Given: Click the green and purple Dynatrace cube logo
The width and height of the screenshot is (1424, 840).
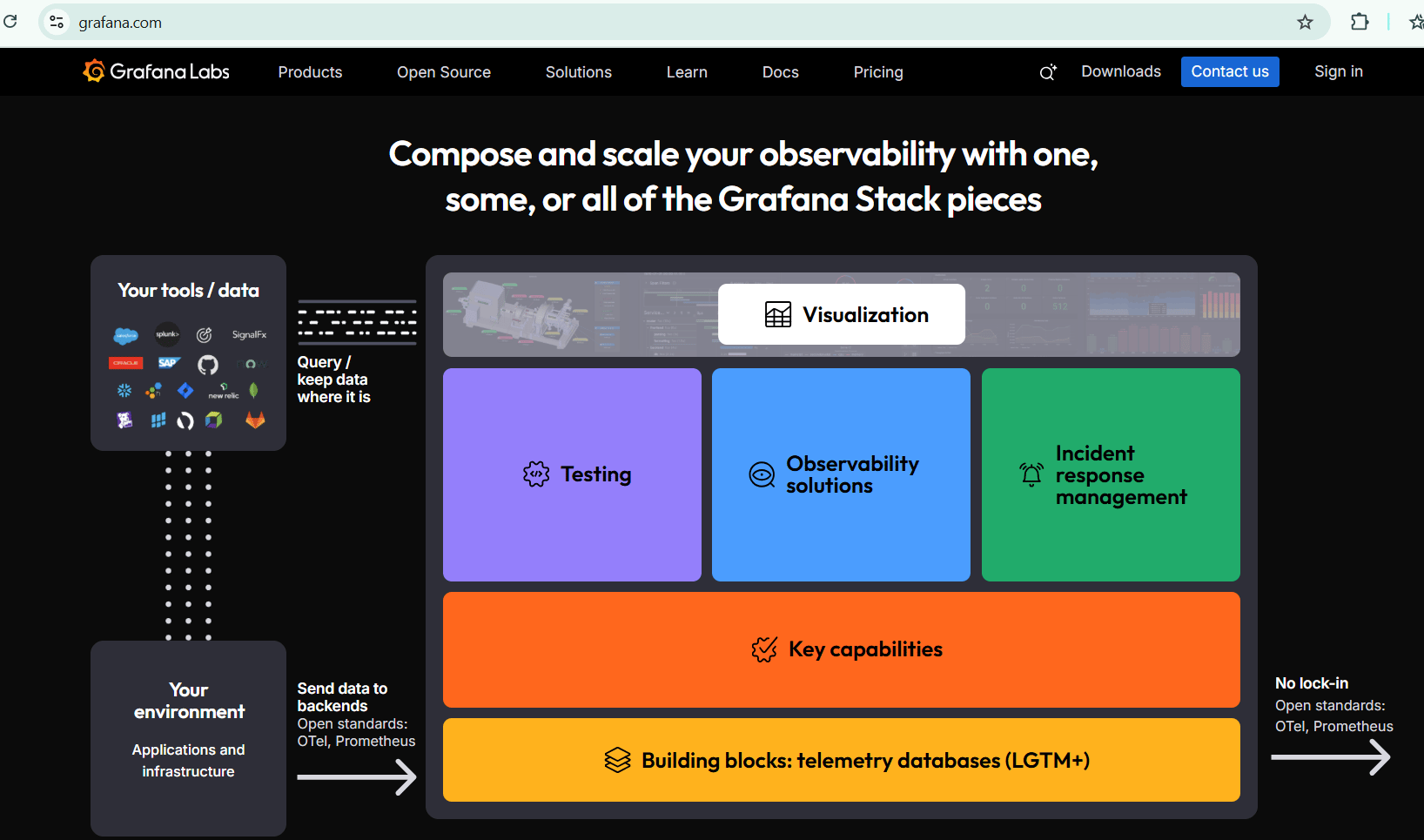Looking at the screenshot, I should [x=214, y=420].
